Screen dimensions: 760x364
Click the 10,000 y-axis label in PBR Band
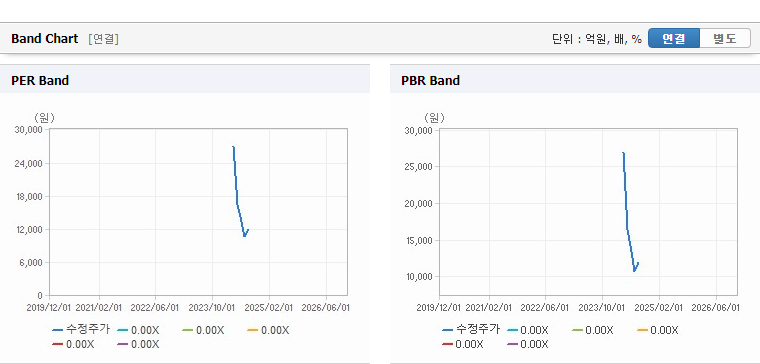[x=420, y=277]
